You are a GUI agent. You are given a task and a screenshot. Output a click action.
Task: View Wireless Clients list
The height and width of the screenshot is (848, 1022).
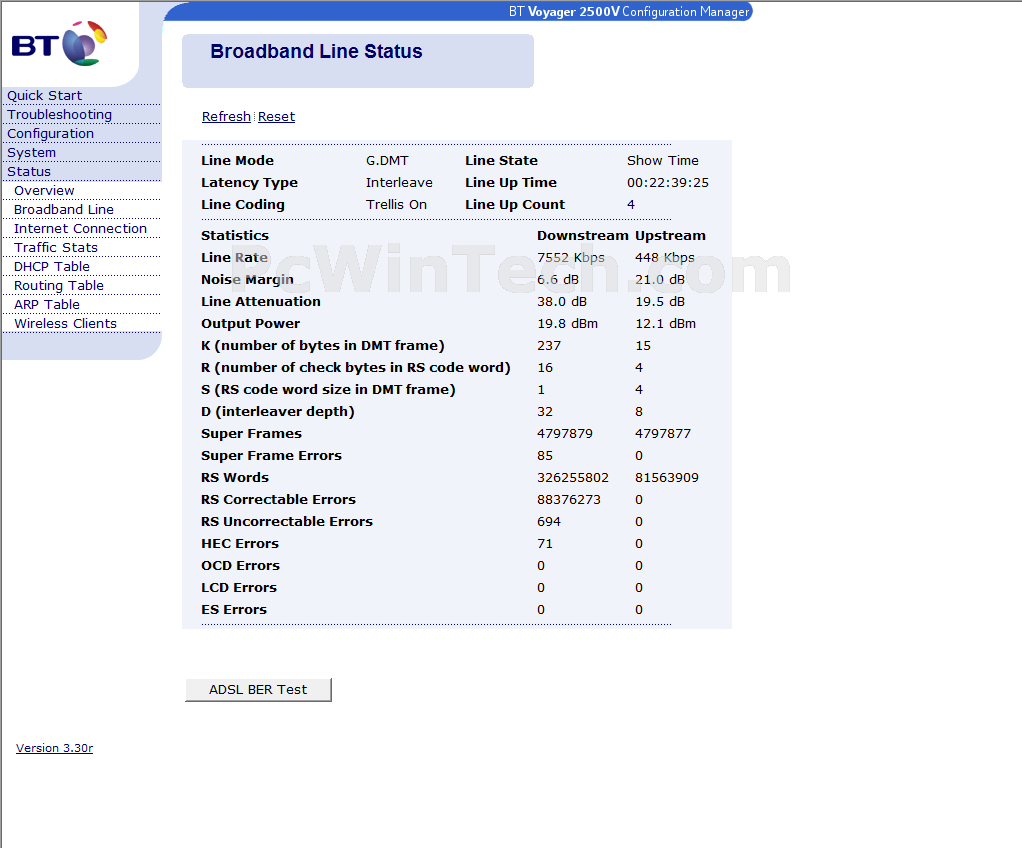click(65, 323)
